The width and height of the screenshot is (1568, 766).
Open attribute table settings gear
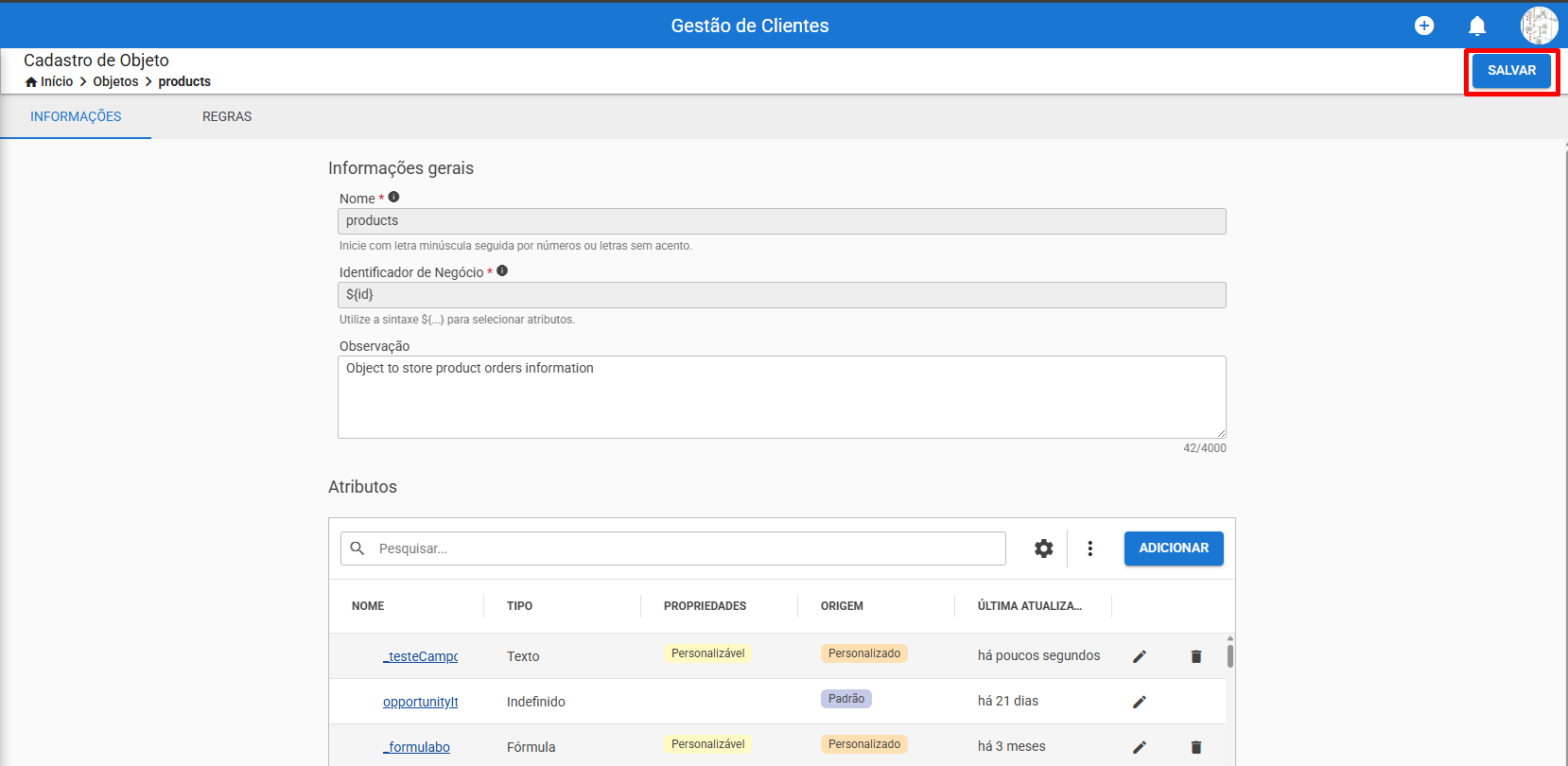click(1043, 548)
